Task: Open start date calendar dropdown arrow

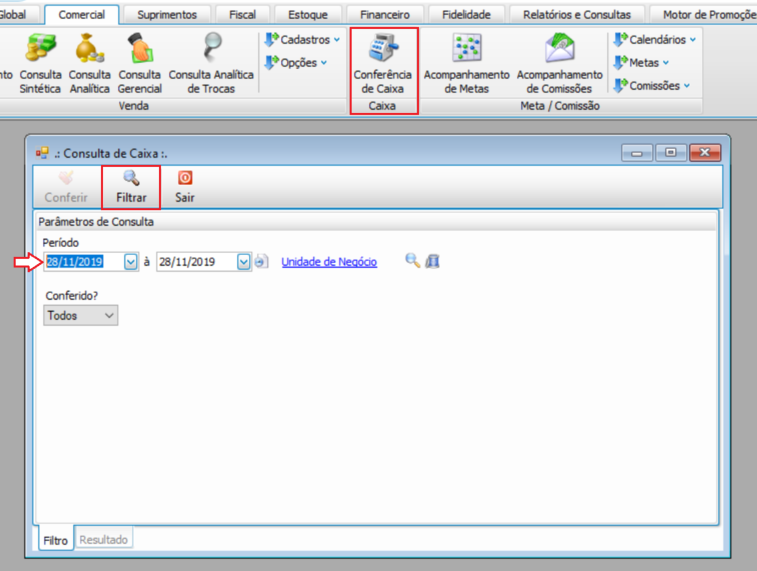Action: (131, 262)
